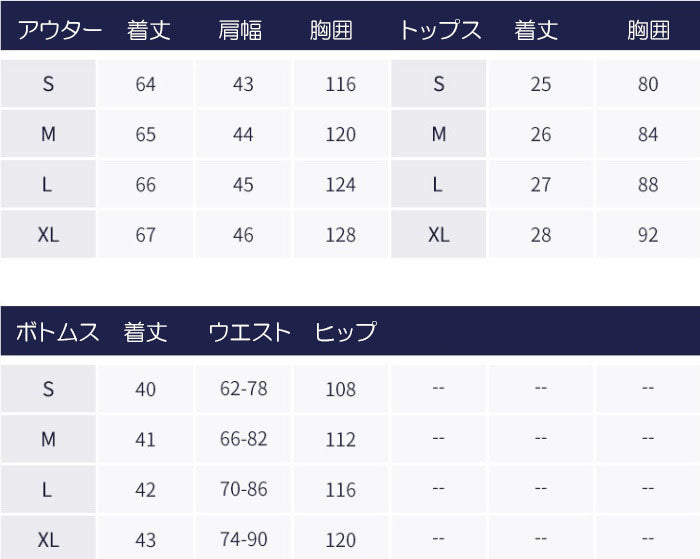Pick the 70-86 waist value
Image resolution: width=700 pixels, height=559 pixels.
(244, 490)
